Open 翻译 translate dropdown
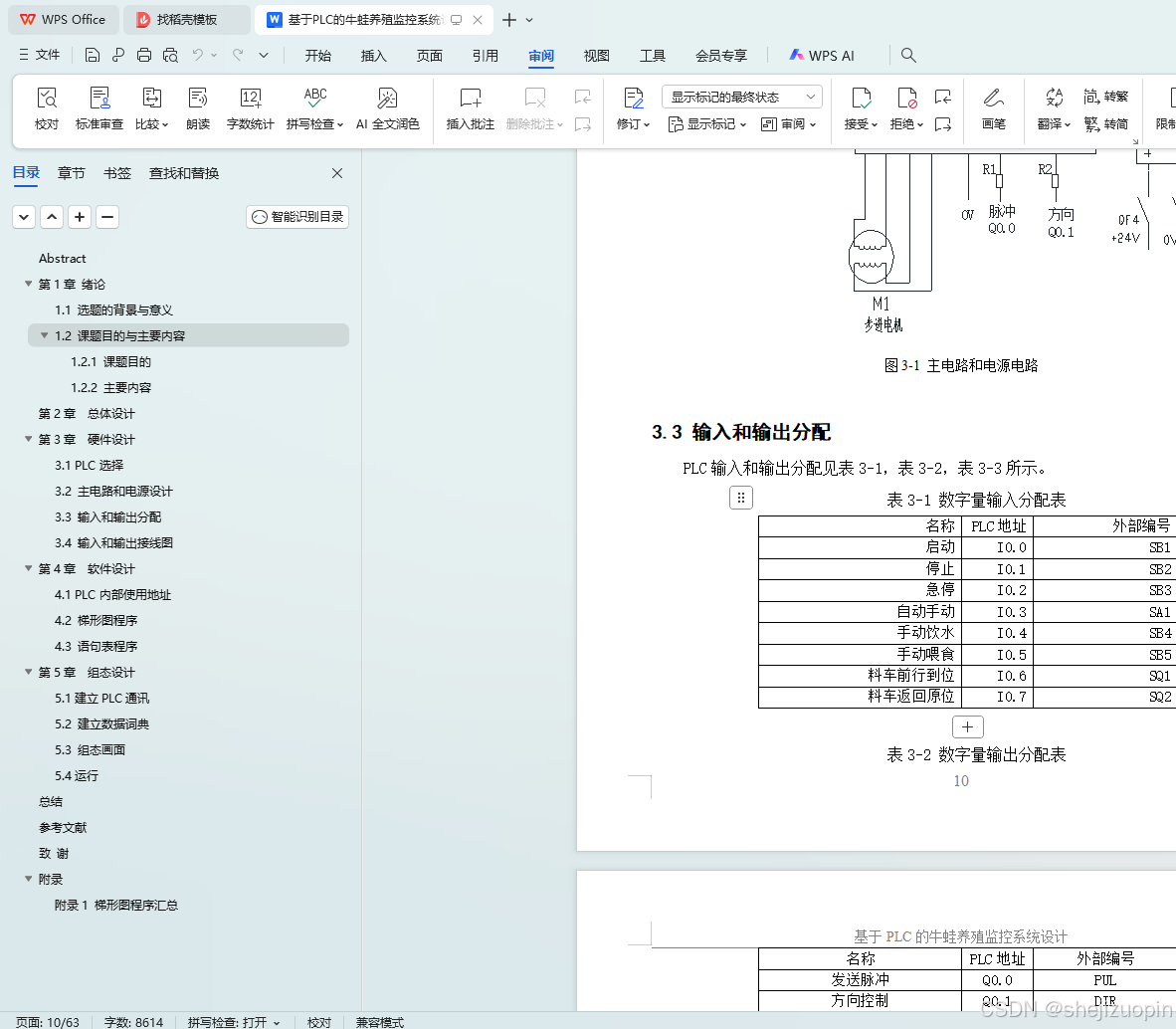 pyautogui.click(x=1054, y=108)
